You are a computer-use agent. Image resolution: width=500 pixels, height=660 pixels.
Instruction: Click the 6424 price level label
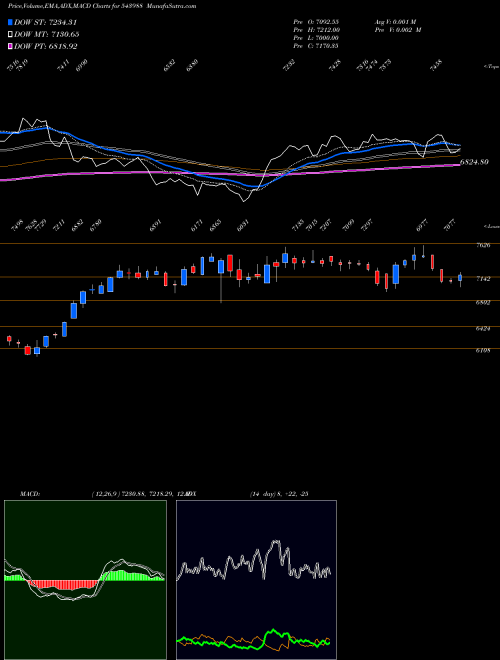tap(483, 328)
